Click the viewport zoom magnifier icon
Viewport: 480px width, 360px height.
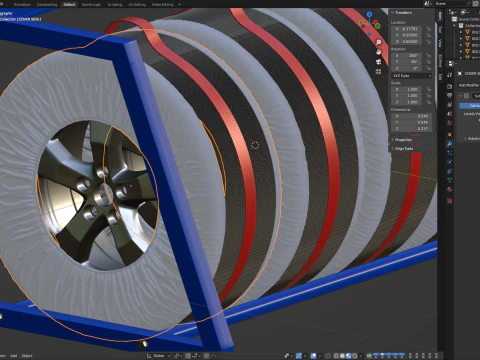tap(378, 42)
